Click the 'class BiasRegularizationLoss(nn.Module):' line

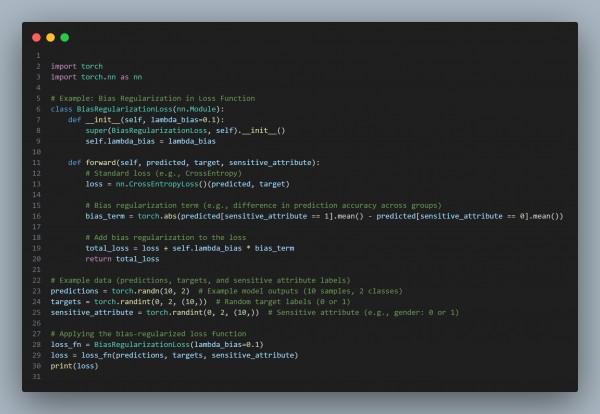pyautogui.click(x=137, y=109)
